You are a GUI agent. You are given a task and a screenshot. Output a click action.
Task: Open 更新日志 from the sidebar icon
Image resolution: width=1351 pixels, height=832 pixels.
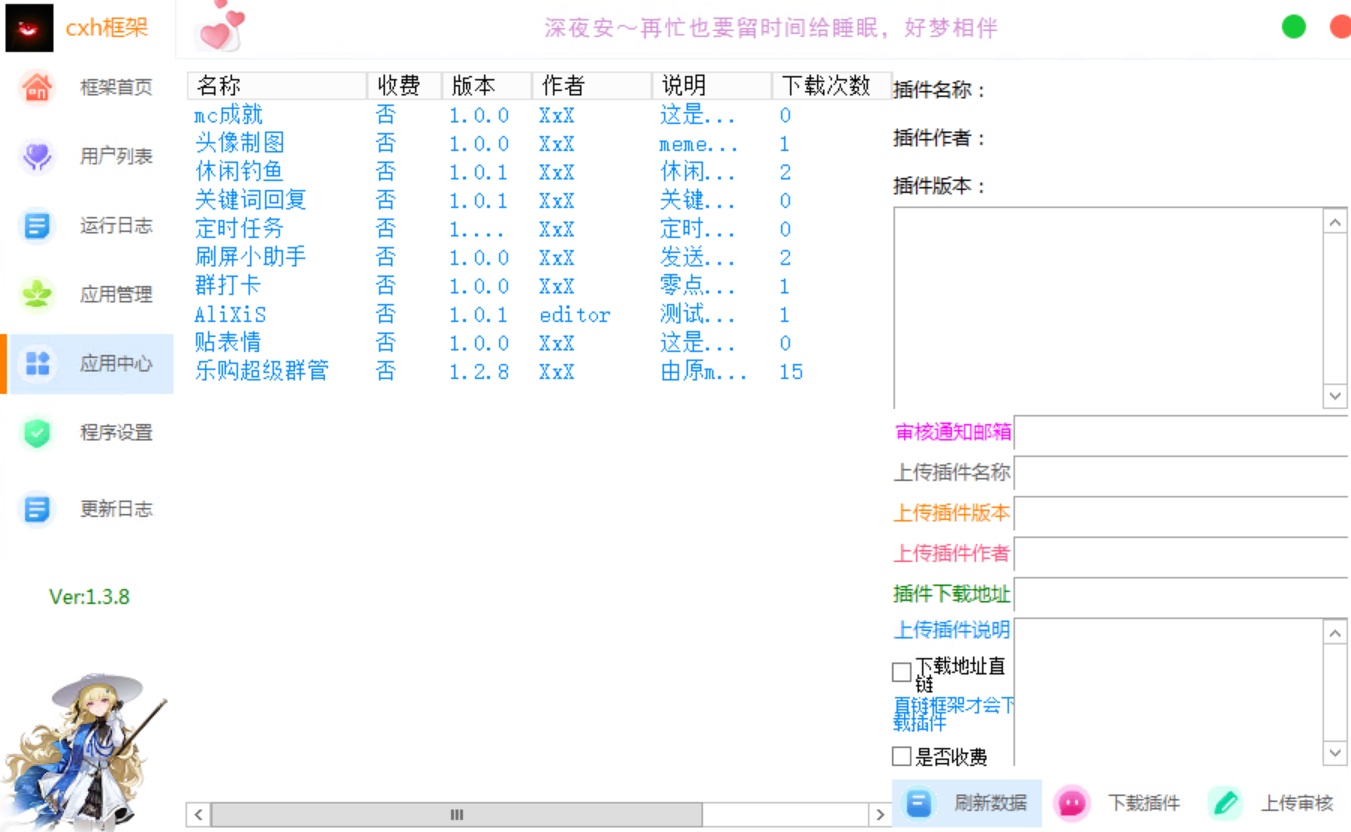[38, 509]
